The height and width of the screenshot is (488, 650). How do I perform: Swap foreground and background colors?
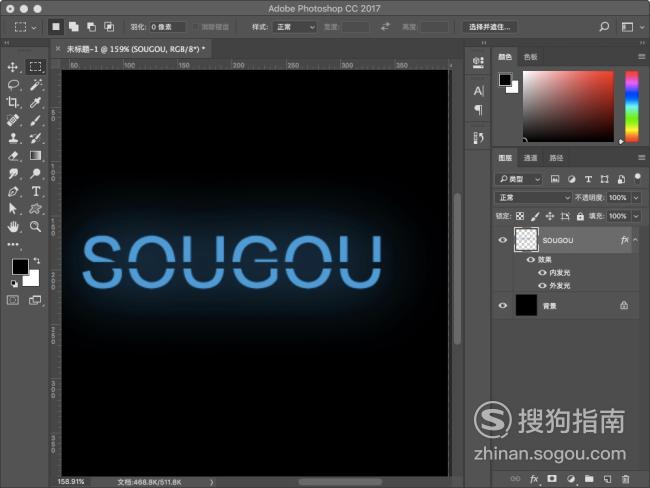click(x=37, y=261)
